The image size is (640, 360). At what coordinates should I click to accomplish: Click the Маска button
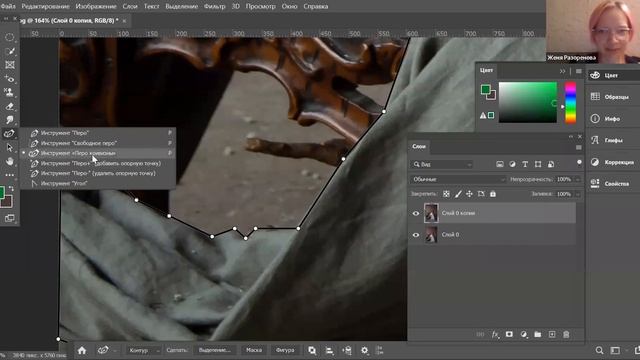[254, 350]
